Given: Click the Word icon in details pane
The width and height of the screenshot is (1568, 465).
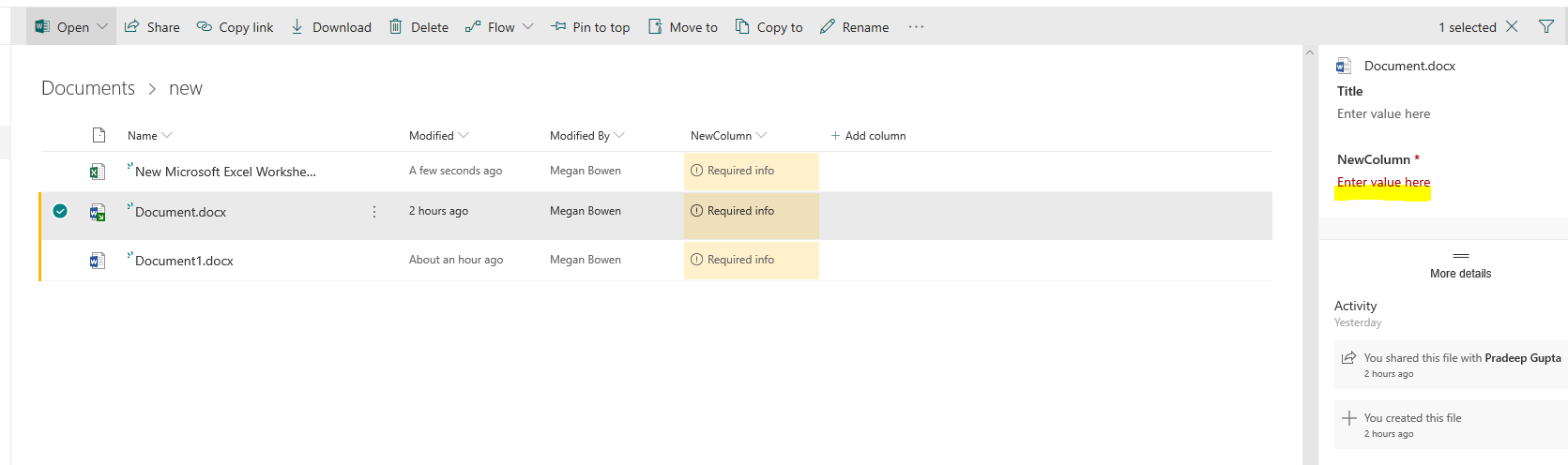Looking at the screenshot, I should [x=1344, y=66].
